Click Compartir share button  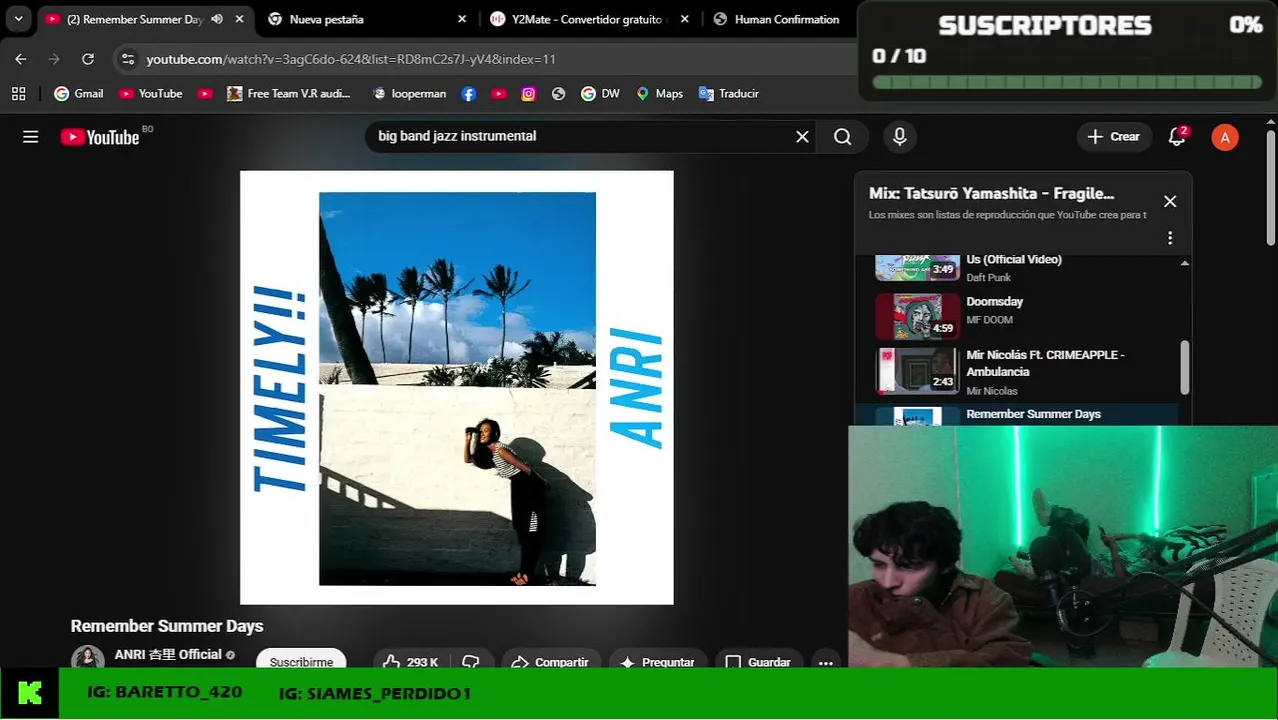(x=550, y=662)
